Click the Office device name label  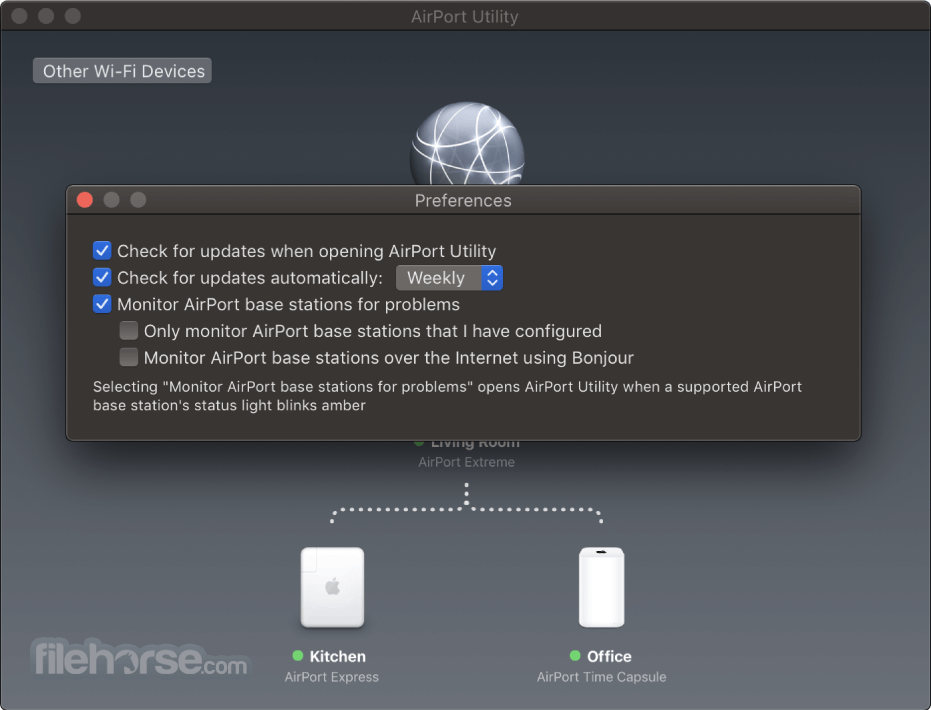pos(609,656)
